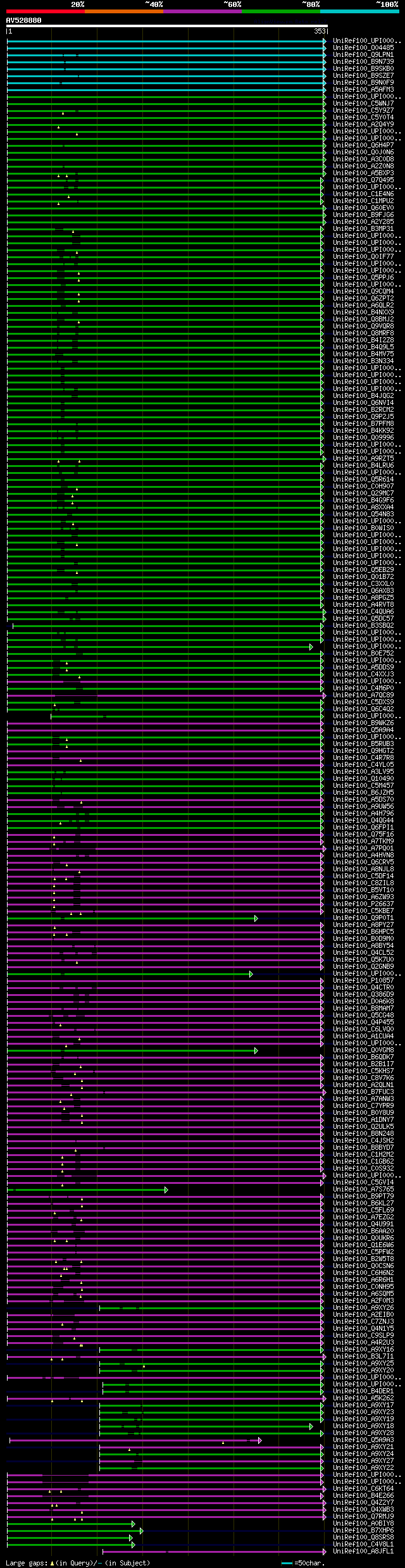
Task: Select hit label UniRef100_C5DXS9
Action: pos(363,702)
